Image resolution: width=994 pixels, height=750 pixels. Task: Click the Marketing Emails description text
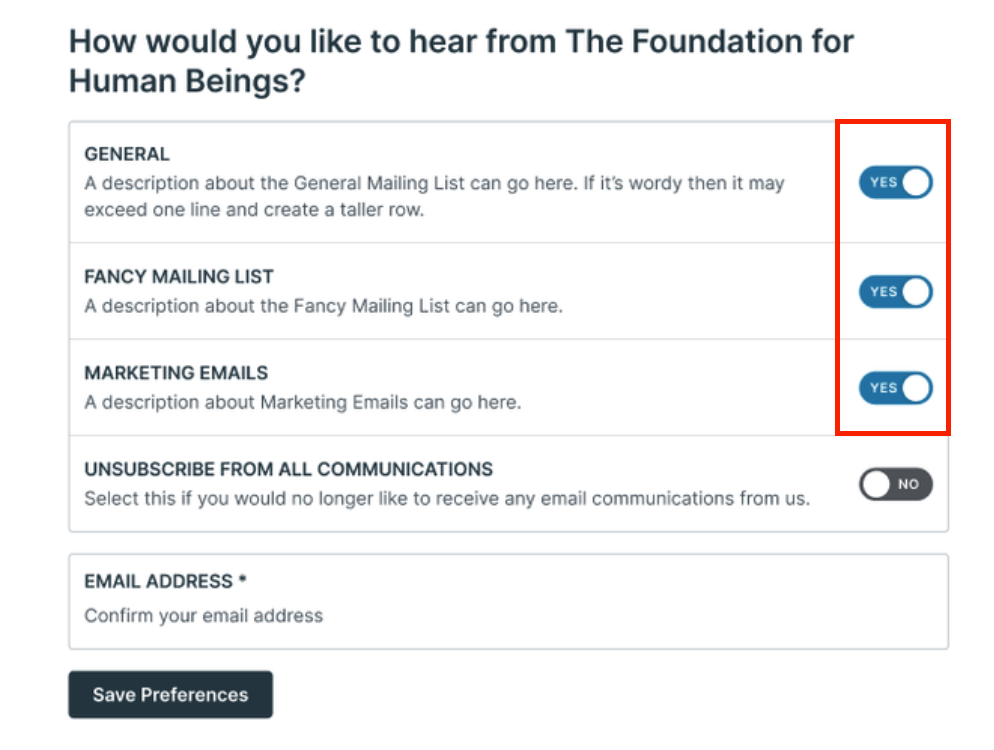(x=302, y=403)
